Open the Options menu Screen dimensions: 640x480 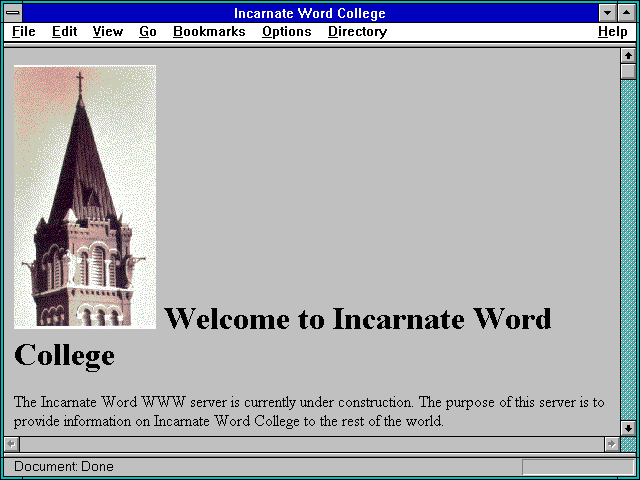click(287, 32)
